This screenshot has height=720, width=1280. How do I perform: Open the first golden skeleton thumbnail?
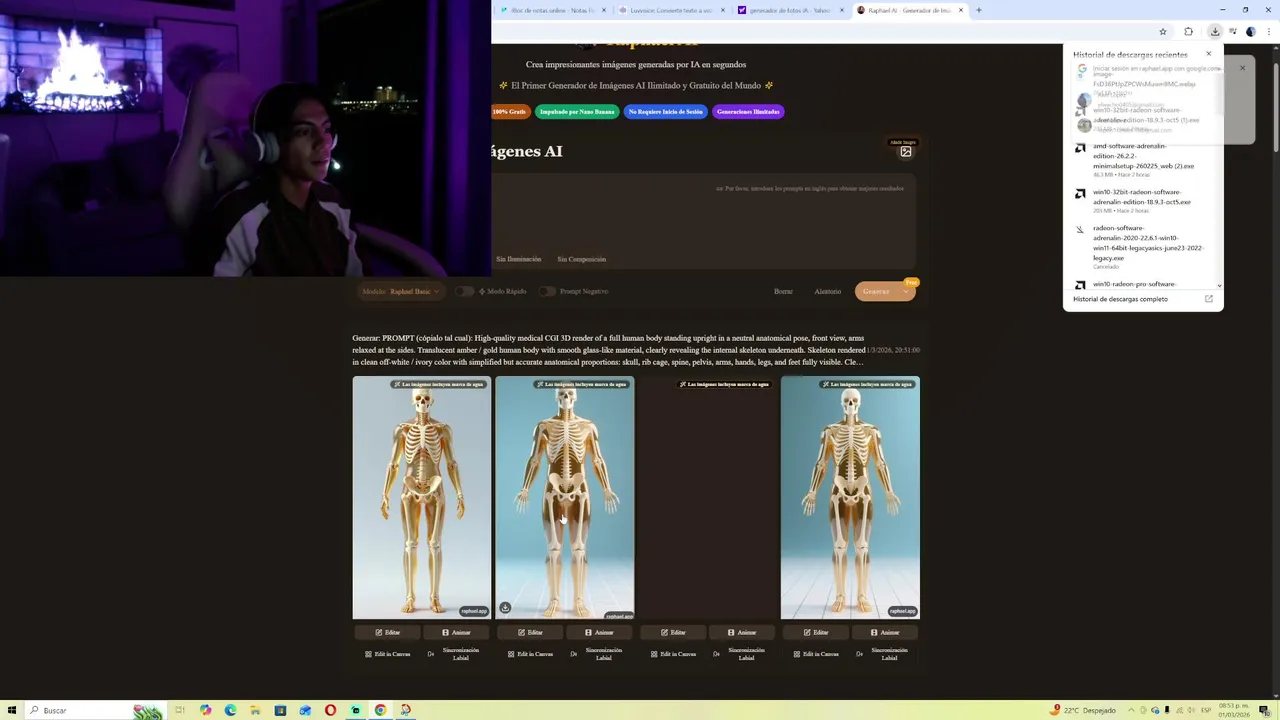coord(421,498)
